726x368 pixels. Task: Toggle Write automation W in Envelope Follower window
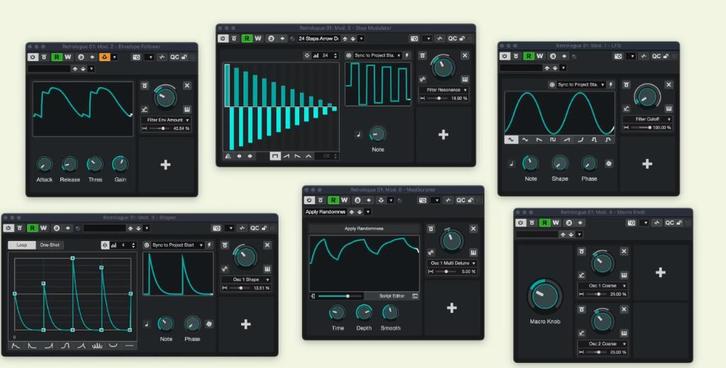68,57
